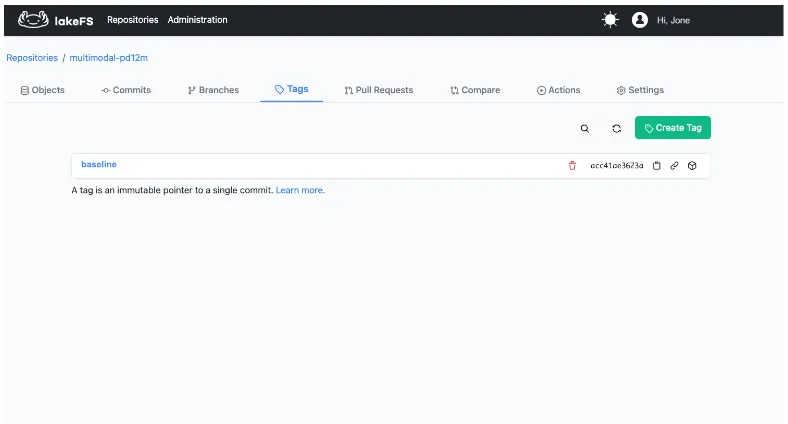The height and width of the screenshot is (424, 788).
Task: Switch to the Objects tab
Action: click(x=42, y=90)
